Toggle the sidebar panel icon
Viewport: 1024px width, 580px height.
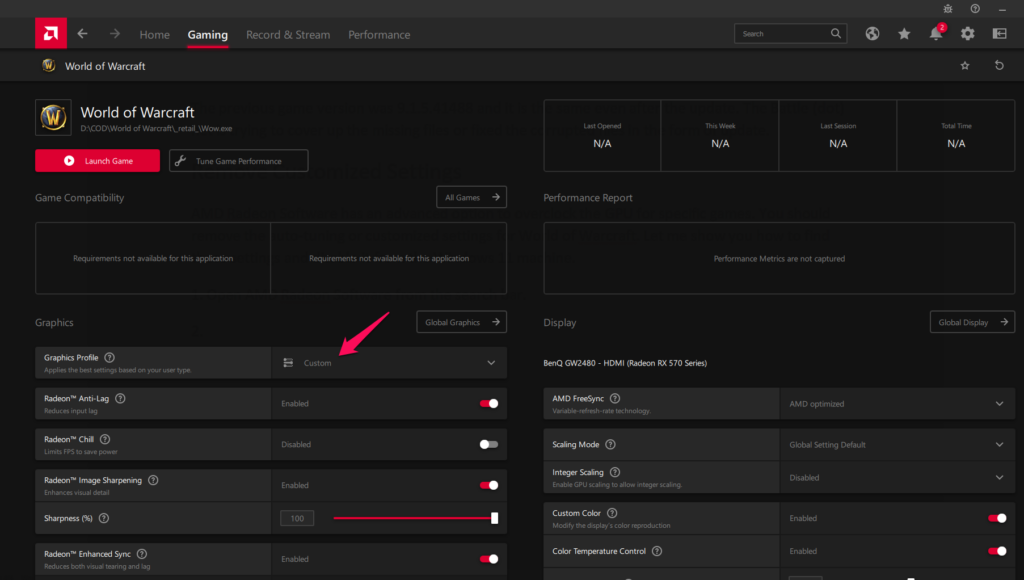1000,33
